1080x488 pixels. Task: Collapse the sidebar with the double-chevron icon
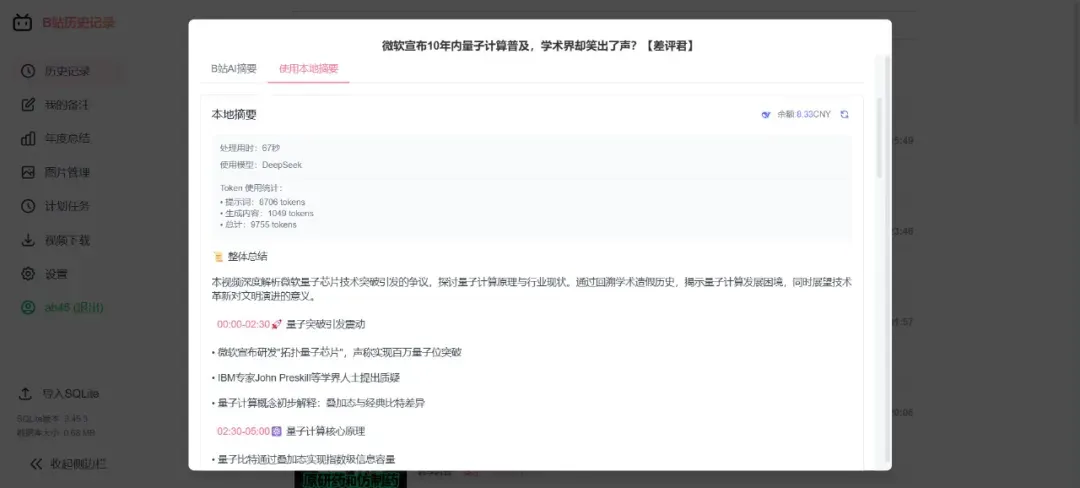pyautogui.click(x=36, y=464)
